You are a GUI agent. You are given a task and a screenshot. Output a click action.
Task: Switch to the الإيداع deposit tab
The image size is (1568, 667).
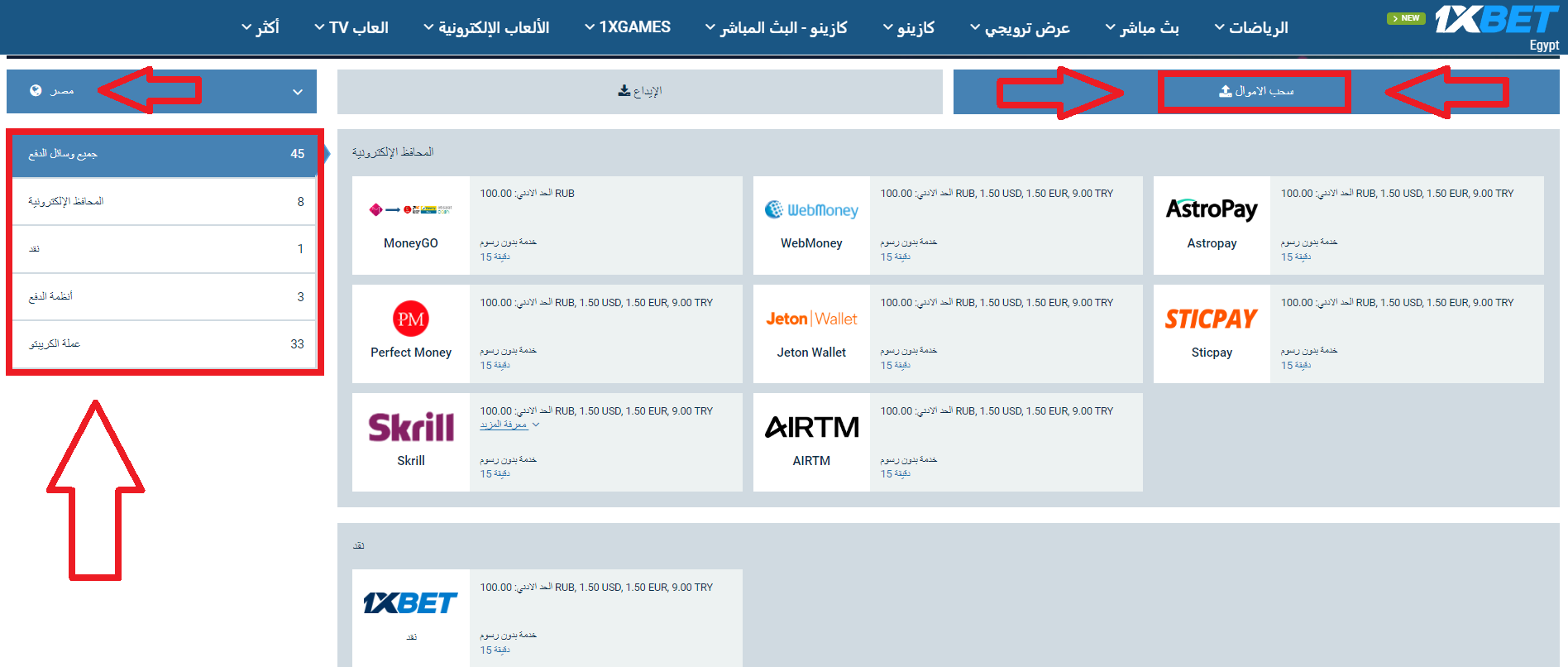click(640, 91)
